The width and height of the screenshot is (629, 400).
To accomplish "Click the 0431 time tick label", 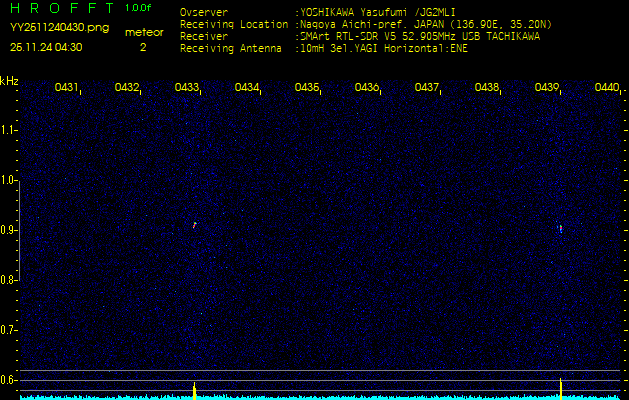I will coord(67,88).
